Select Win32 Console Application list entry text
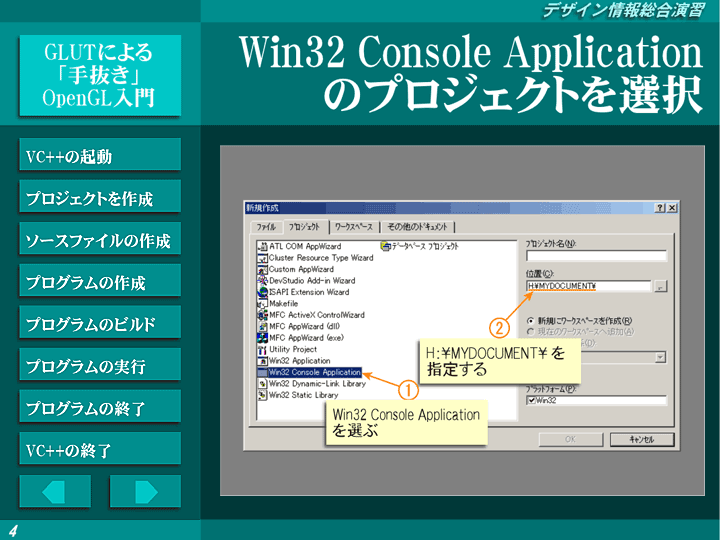The width and height of the screenshot is (720, 540). point(315,372)
